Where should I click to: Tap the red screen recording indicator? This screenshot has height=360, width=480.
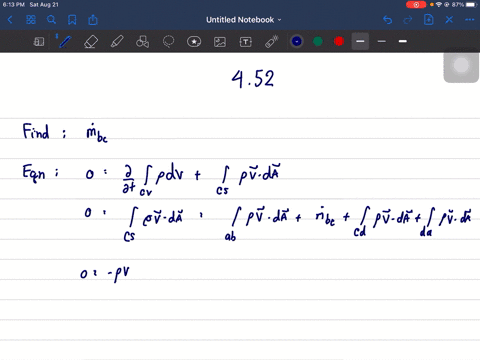click(416, 5)
